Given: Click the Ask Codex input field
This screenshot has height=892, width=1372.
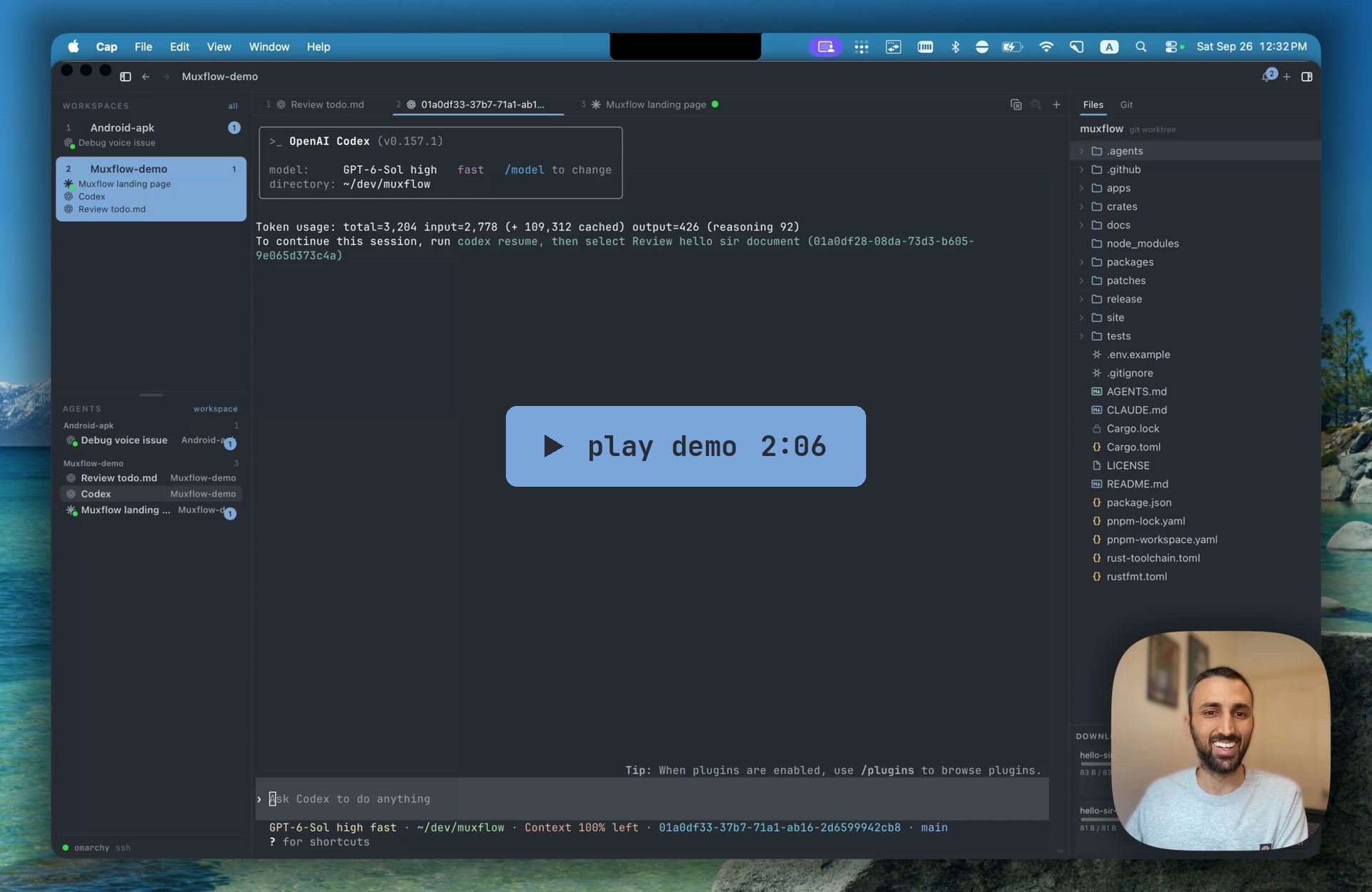Looking at the screenshot, I should [652, 799].
